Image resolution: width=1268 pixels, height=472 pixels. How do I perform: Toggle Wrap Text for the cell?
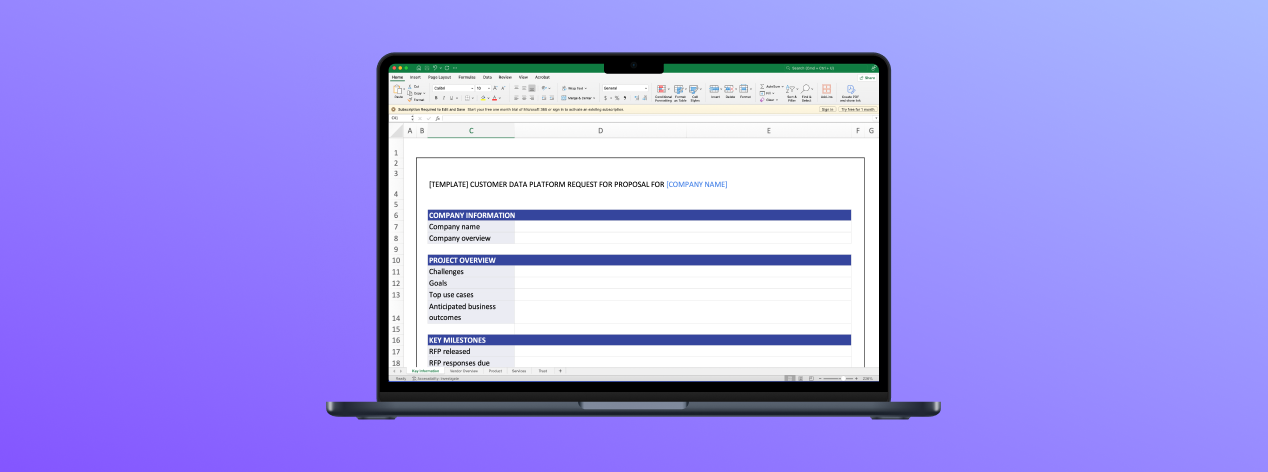click(571, 88)
